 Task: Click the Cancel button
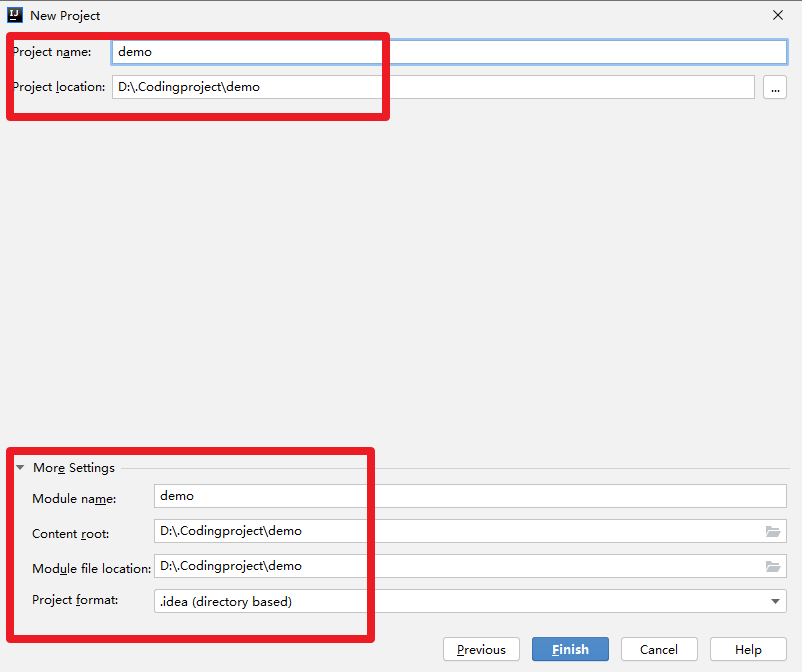tap(659, 649)
